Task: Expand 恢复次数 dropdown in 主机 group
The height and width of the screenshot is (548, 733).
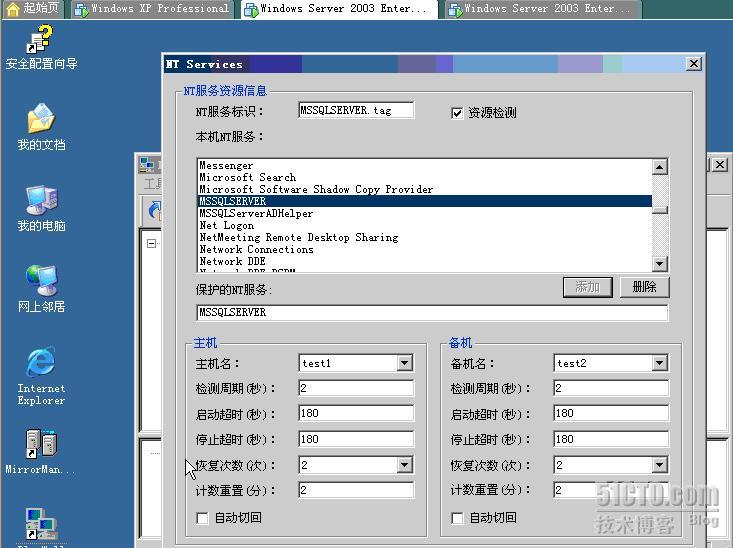Action: coord(404,465)
